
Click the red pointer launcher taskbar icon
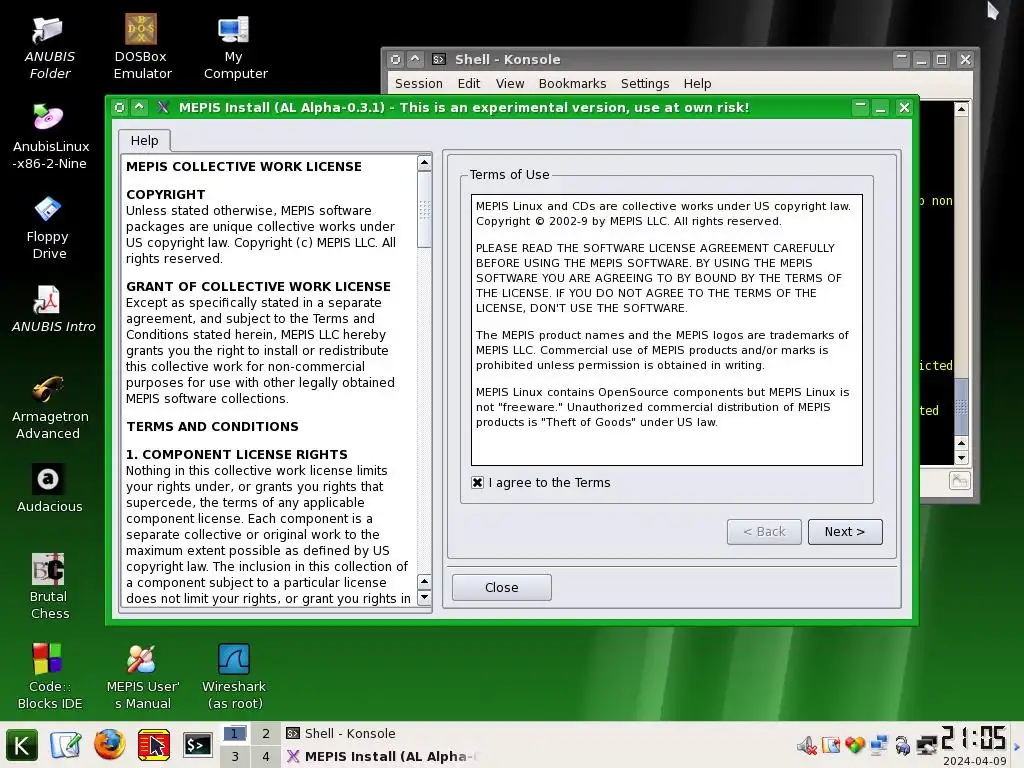[154, 745]
